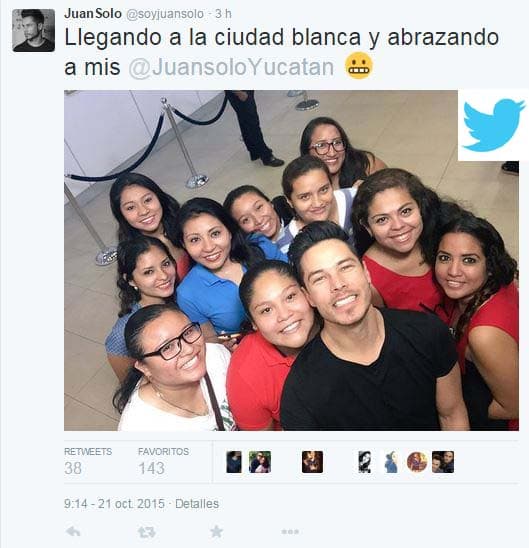Open circular round favoriter avatar
529x548 pixels.
(417, 462)
